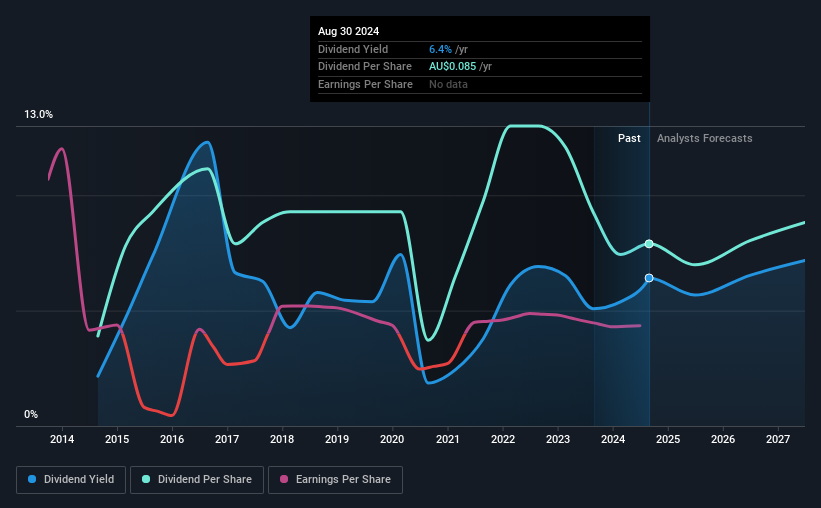
Task: Click the blue Dividend Yield legend dot
Action: click(x=32, y=479)
